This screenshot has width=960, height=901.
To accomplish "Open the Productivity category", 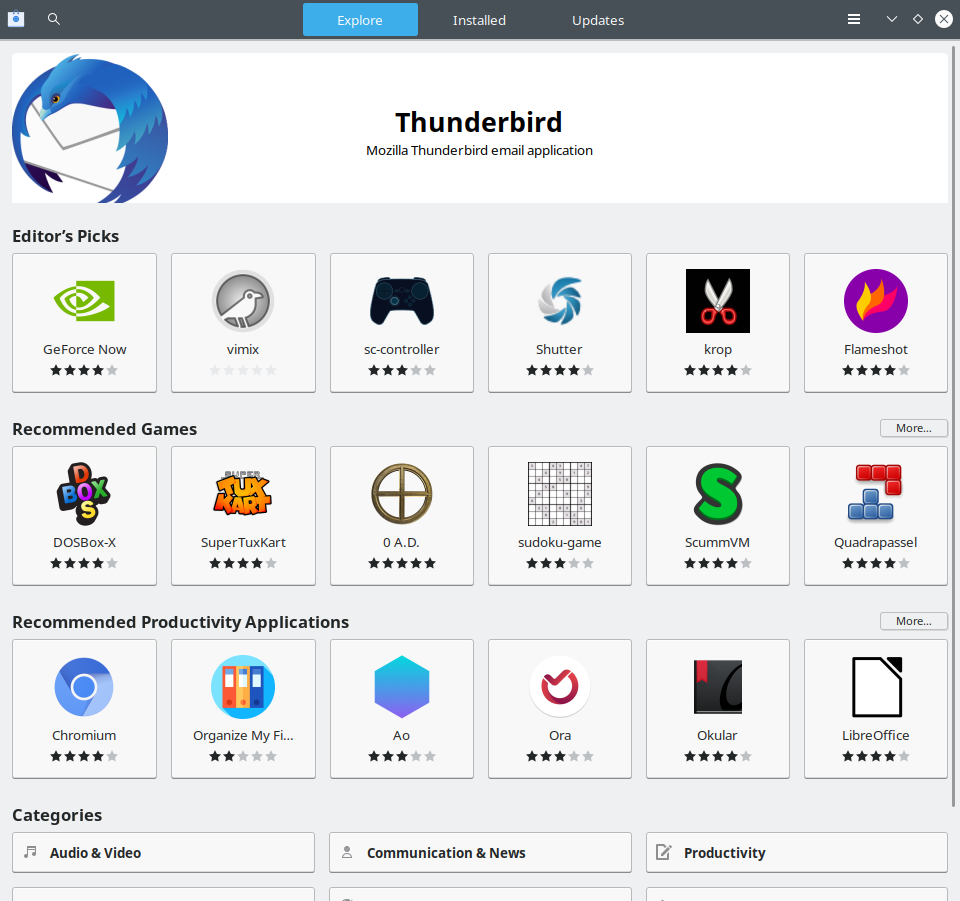I will [797, 852].
